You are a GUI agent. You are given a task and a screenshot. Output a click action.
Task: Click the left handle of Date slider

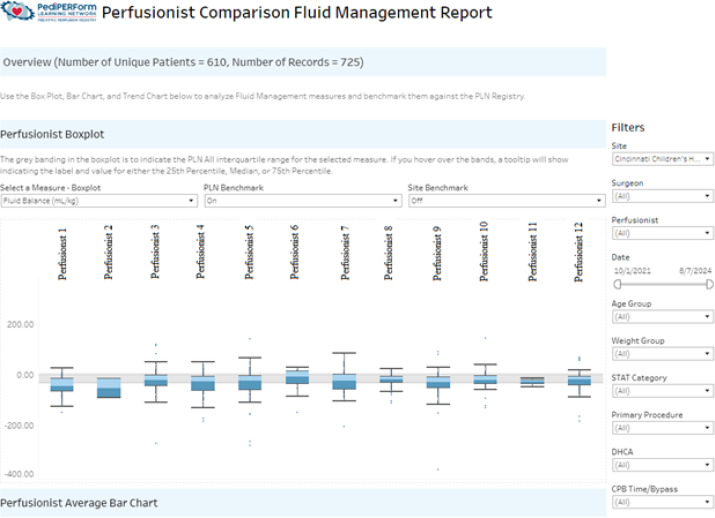(x=617, y=285)
